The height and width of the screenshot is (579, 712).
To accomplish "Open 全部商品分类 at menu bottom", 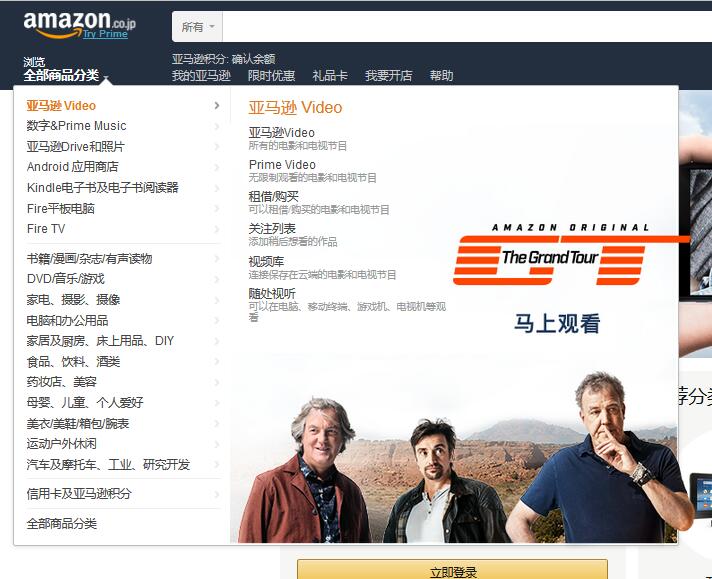I will (62, 524).
